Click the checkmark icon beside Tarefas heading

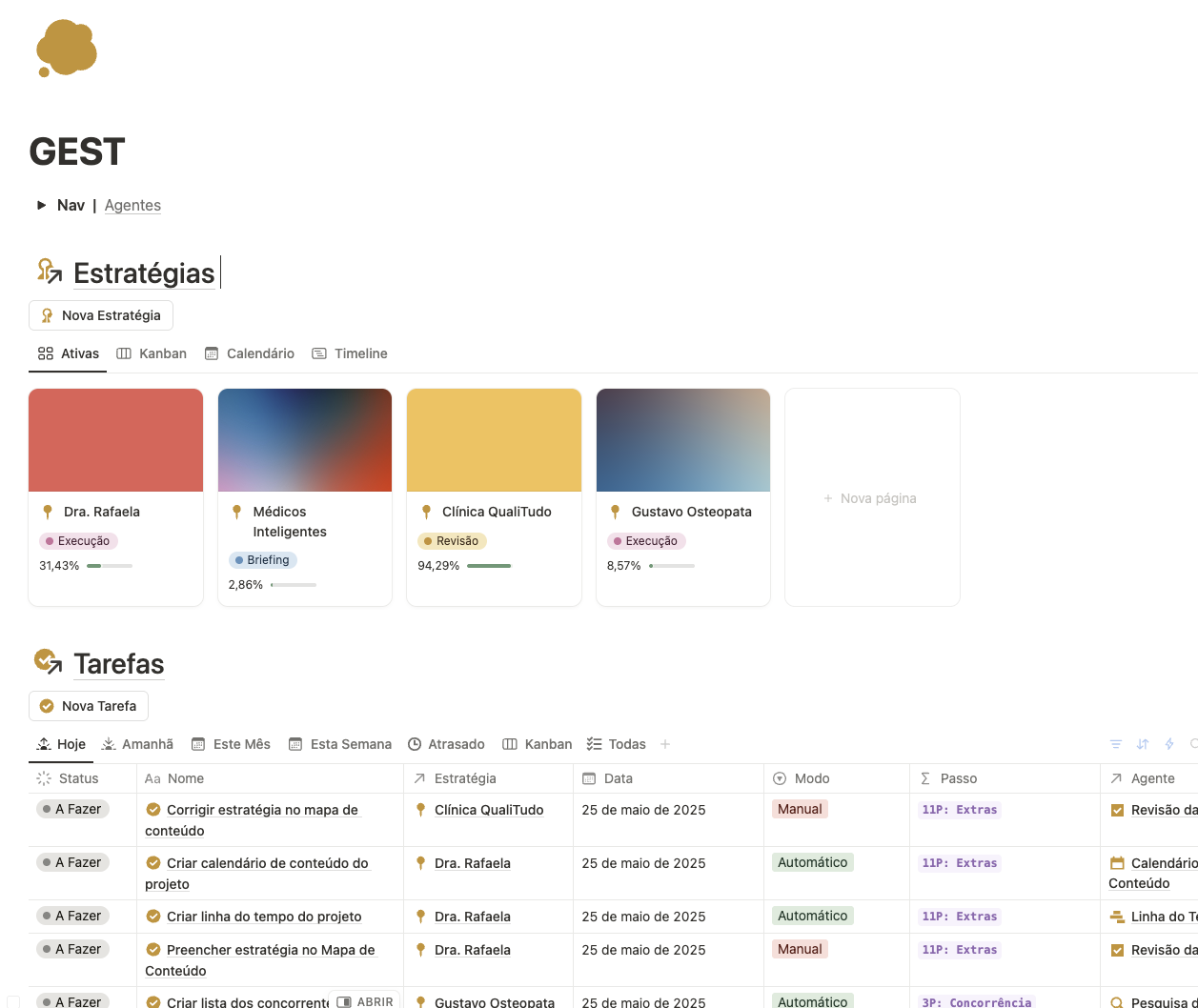(48, 662)
